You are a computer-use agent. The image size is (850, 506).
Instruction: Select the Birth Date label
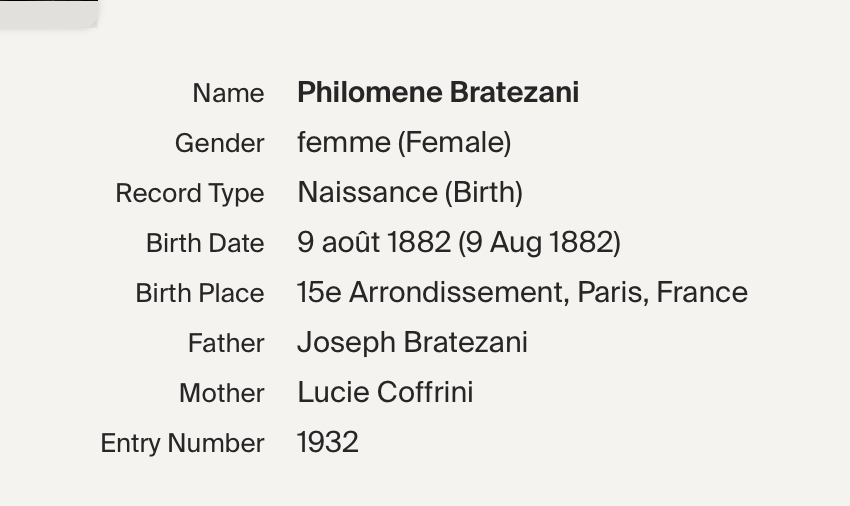[x=205, y=244]
